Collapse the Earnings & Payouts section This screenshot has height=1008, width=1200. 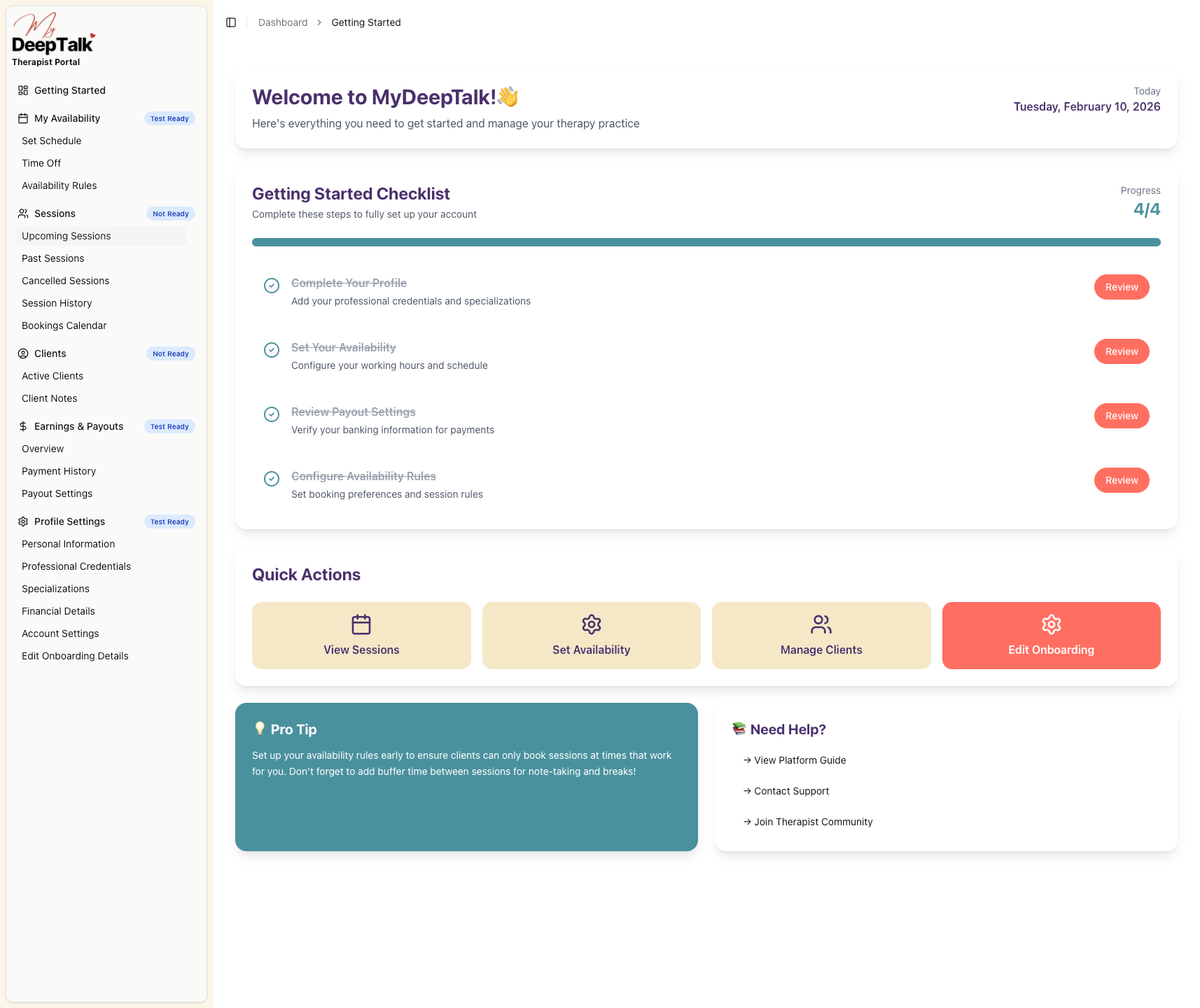coord(78,426)
